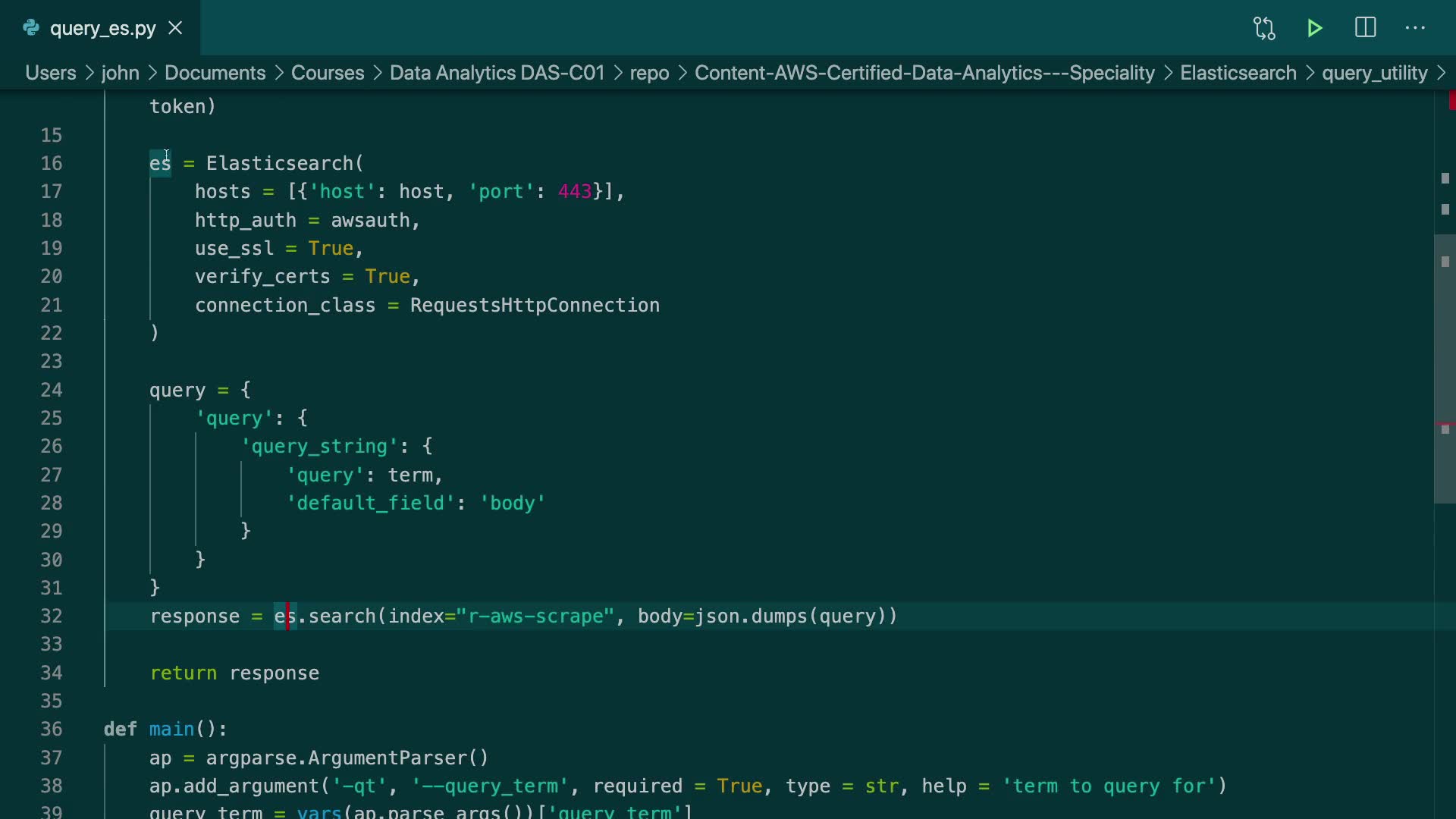Run the Python file with play button
Screen dimensions: 1456x819
(x=1315, y=29)
